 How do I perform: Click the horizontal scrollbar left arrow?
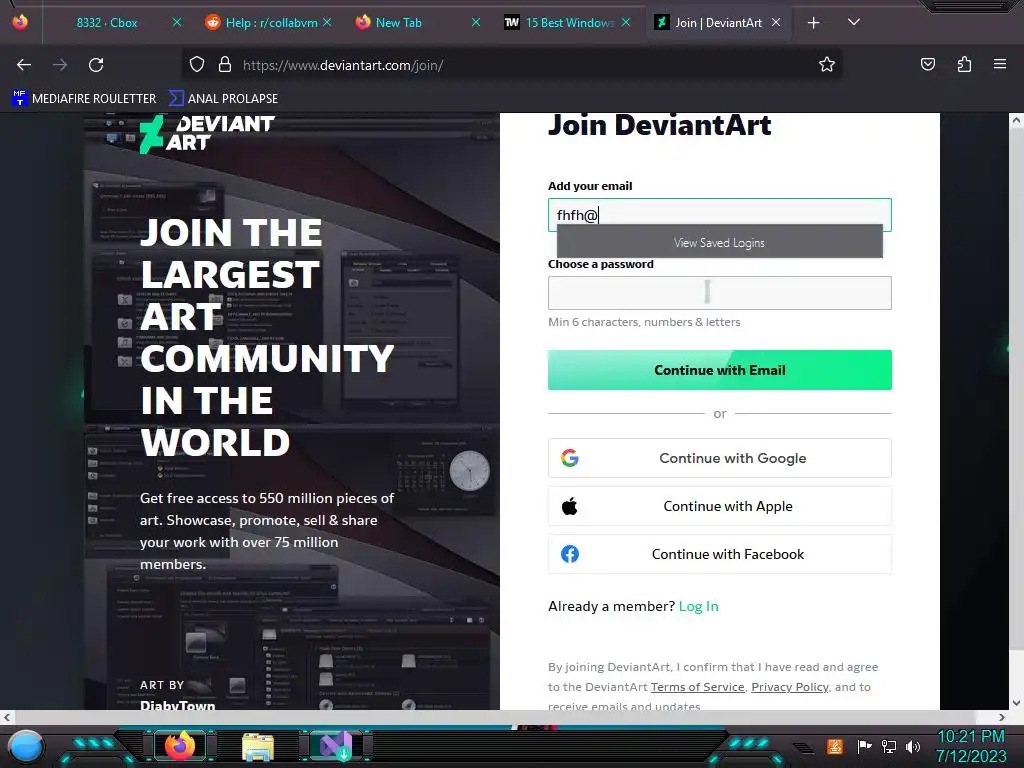coord(7,717)
